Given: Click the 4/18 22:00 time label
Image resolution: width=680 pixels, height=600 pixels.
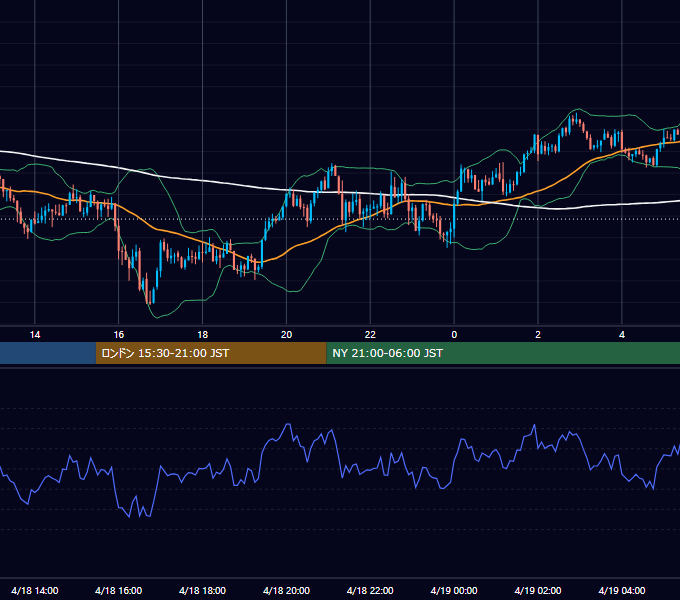Looking at the screenshot, I should 370,590.
